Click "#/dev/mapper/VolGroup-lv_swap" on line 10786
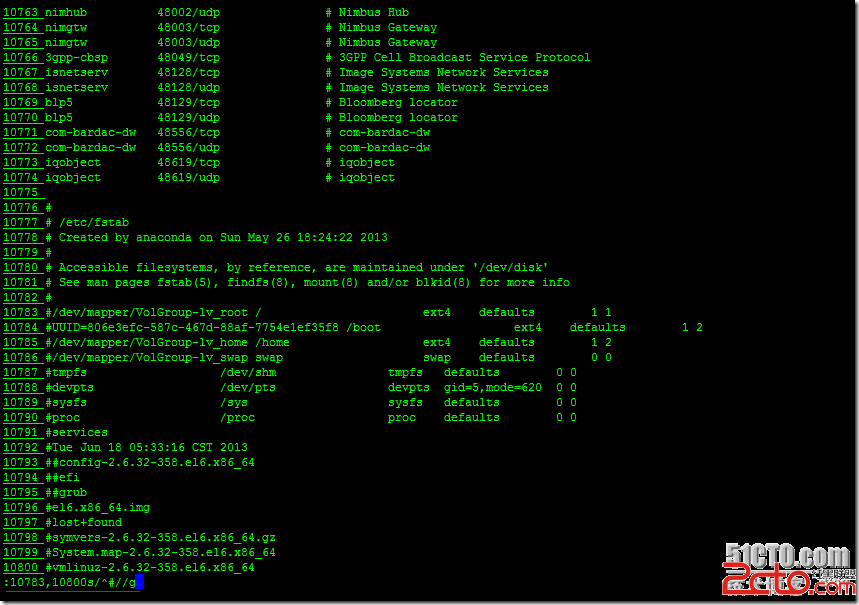The width and height of the screenshot is (859, 605). click(x=147, y=357)
